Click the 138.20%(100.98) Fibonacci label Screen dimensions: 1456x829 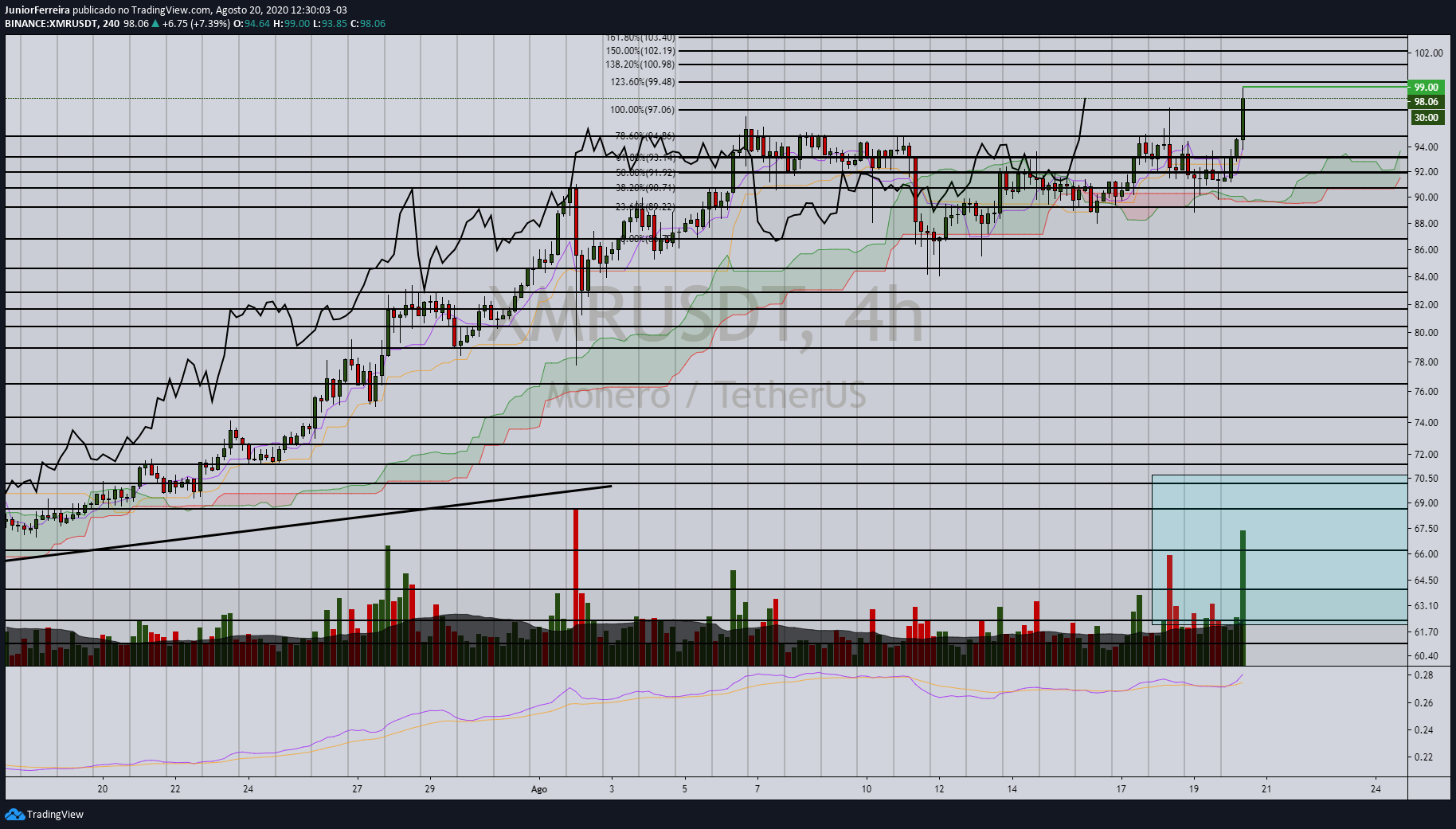pos(640,64)
